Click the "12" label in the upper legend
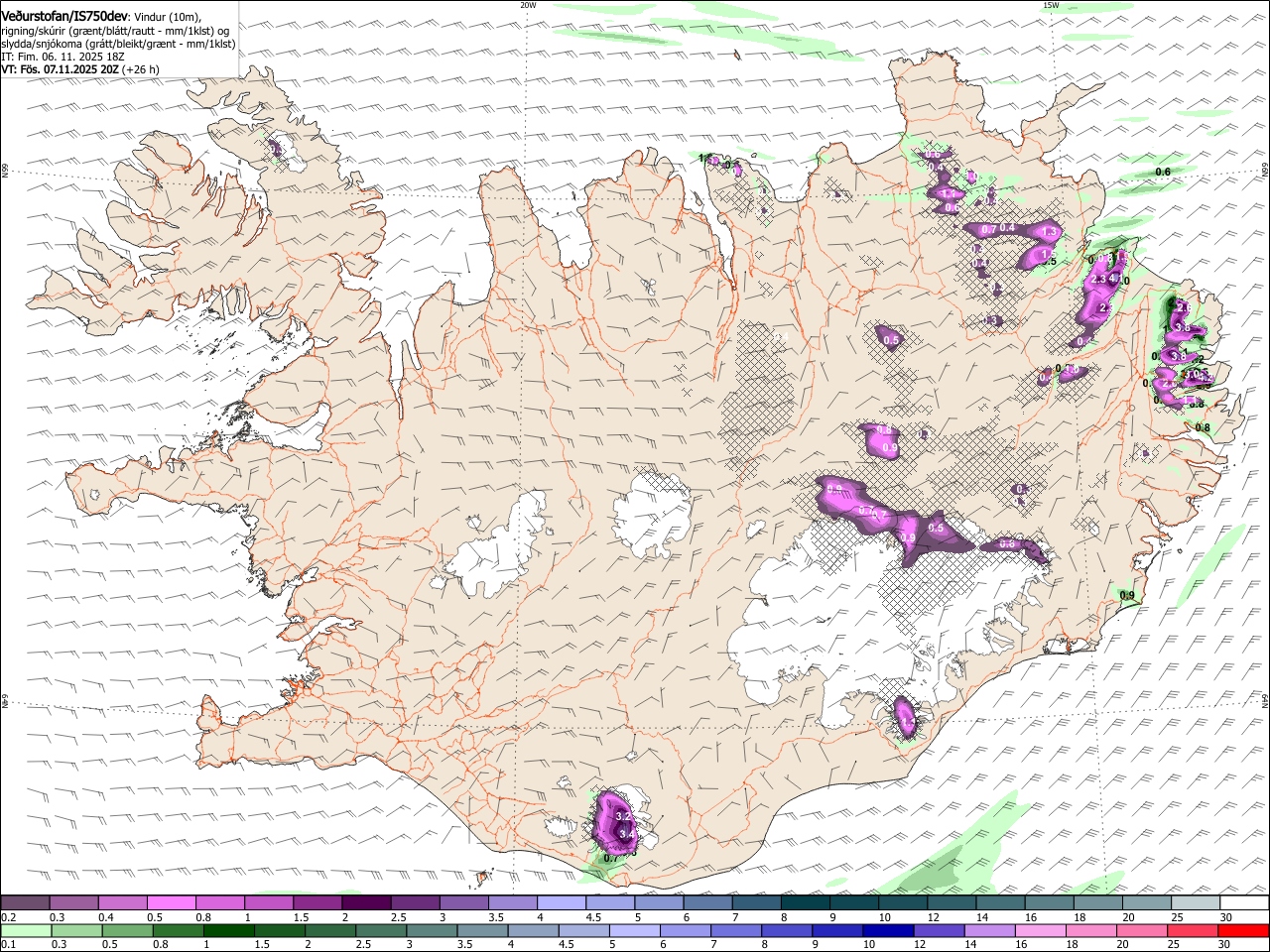1270x952 pixels. coord(933,917)
